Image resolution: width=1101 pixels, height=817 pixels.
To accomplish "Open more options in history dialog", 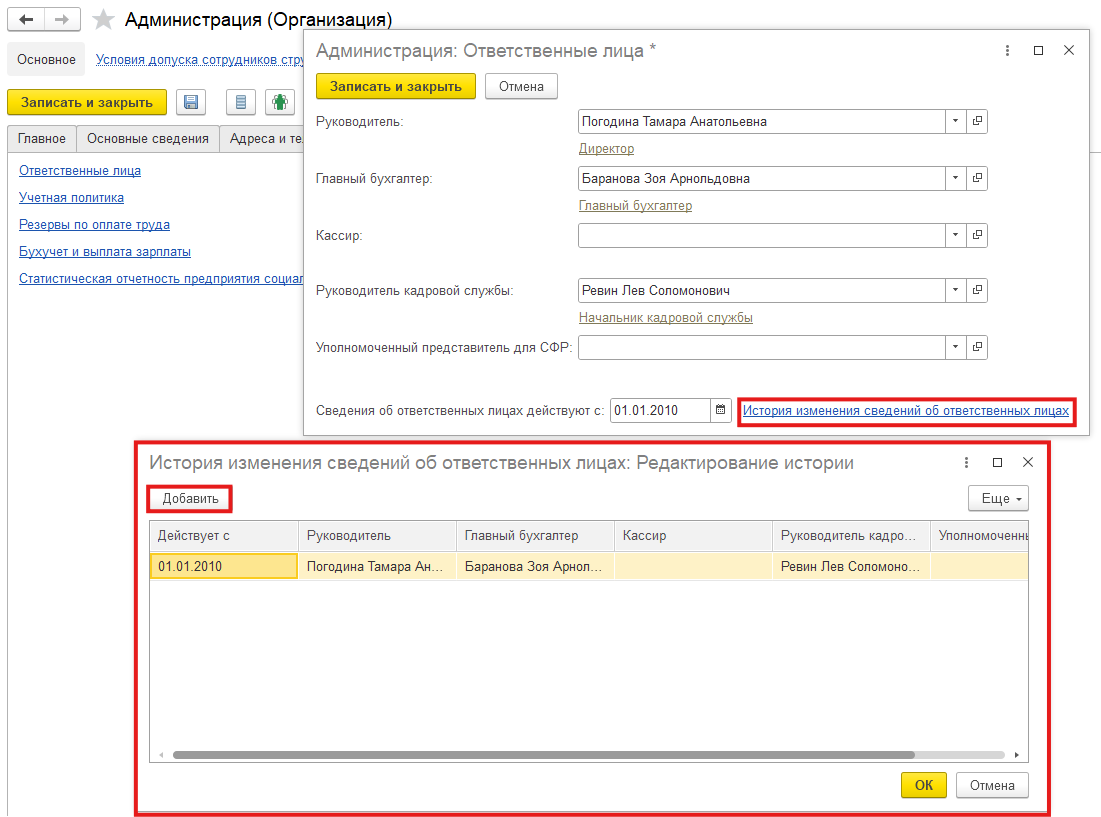I will [x=966, y=463].
